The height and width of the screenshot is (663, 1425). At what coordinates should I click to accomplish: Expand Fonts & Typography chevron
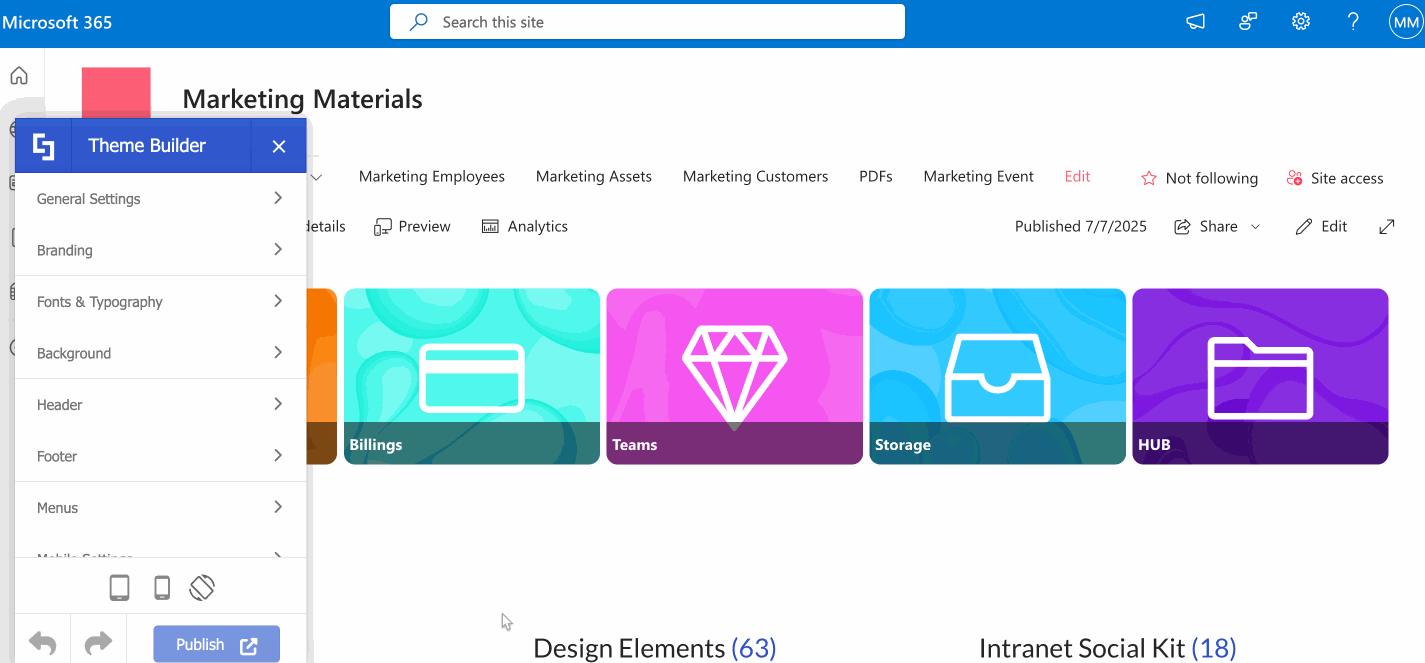[x=278, y=301]
